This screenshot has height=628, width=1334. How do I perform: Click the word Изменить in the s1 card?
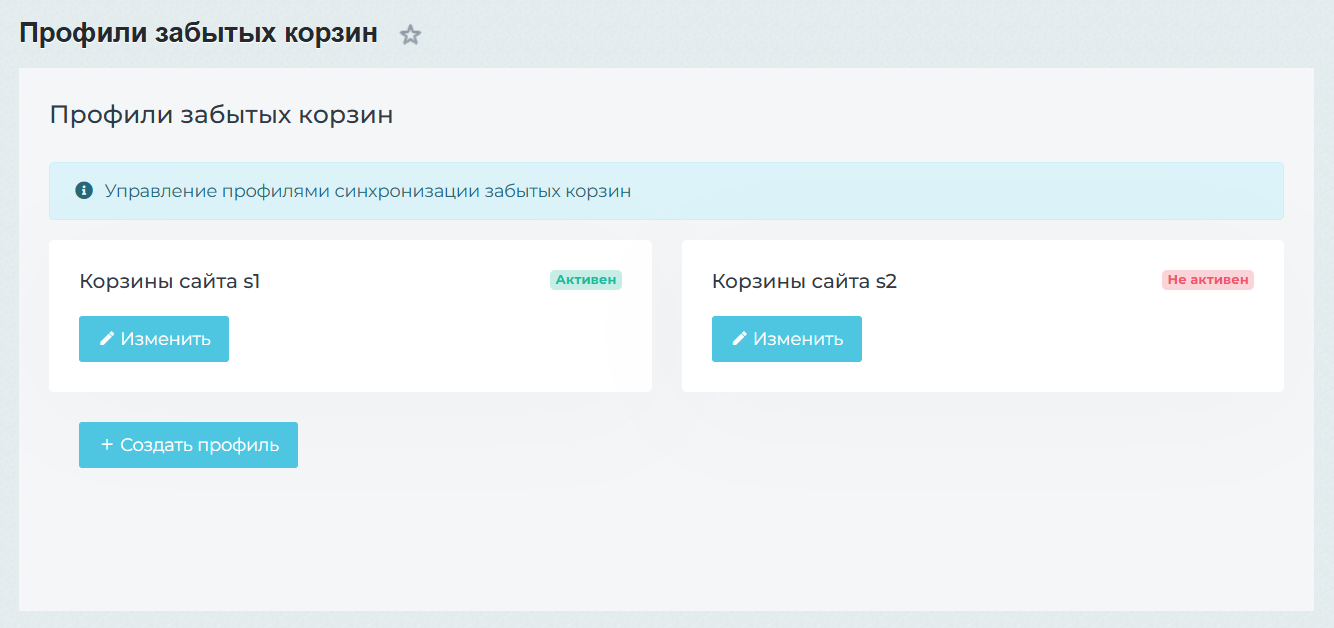coord(165,339)
